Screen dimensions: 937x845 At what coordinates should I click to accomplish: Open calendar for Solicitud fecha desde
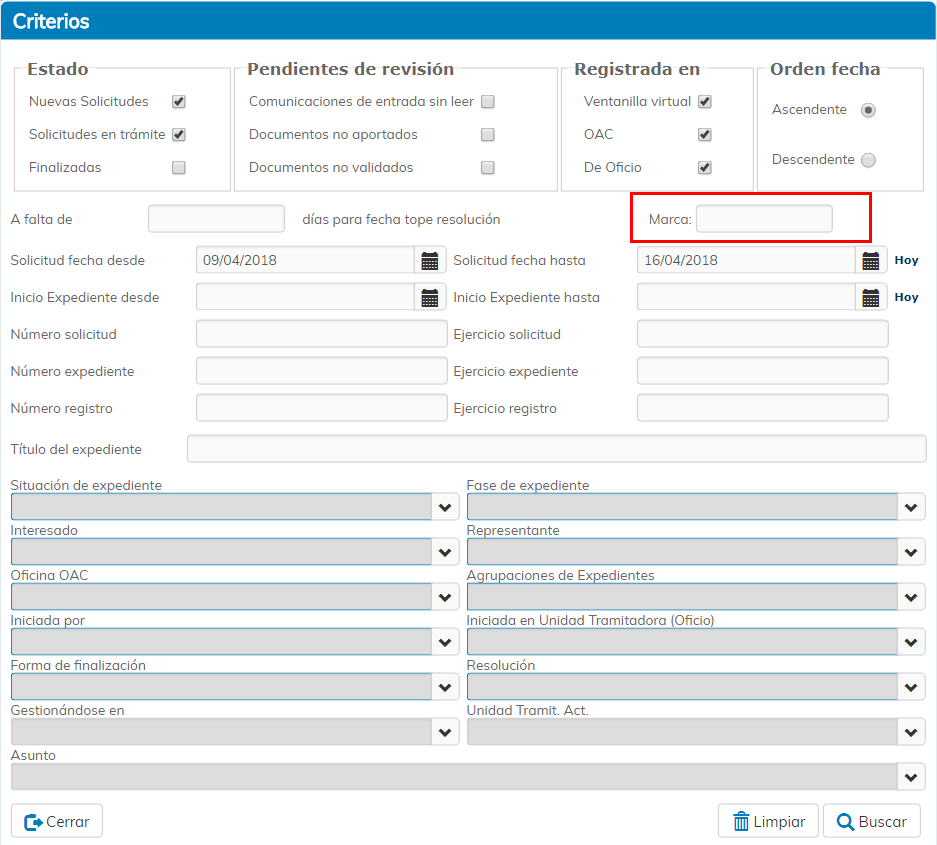click(x=430, y=261)
